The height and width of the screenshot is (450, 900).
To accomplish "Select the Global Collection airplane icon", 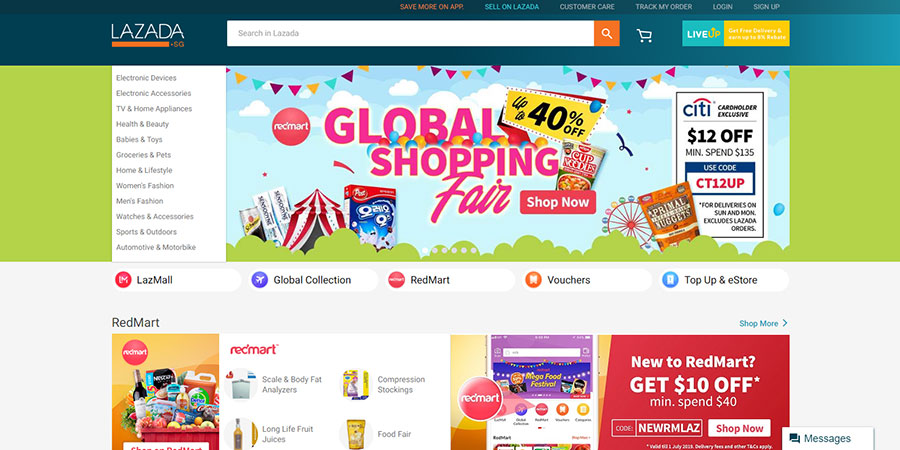I will pos(260,280).
